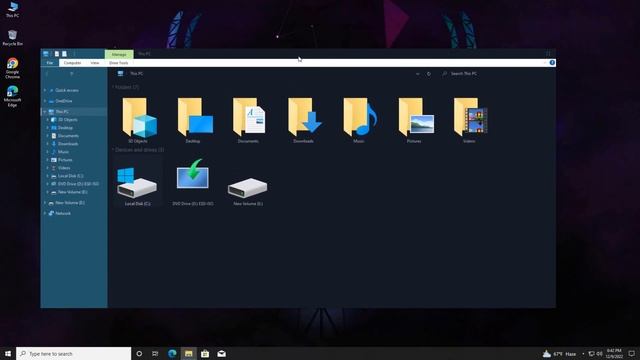This screenshot has width=640, height=360.
Task: Expand the Network node in navigation pane
Action: (45, 213)
